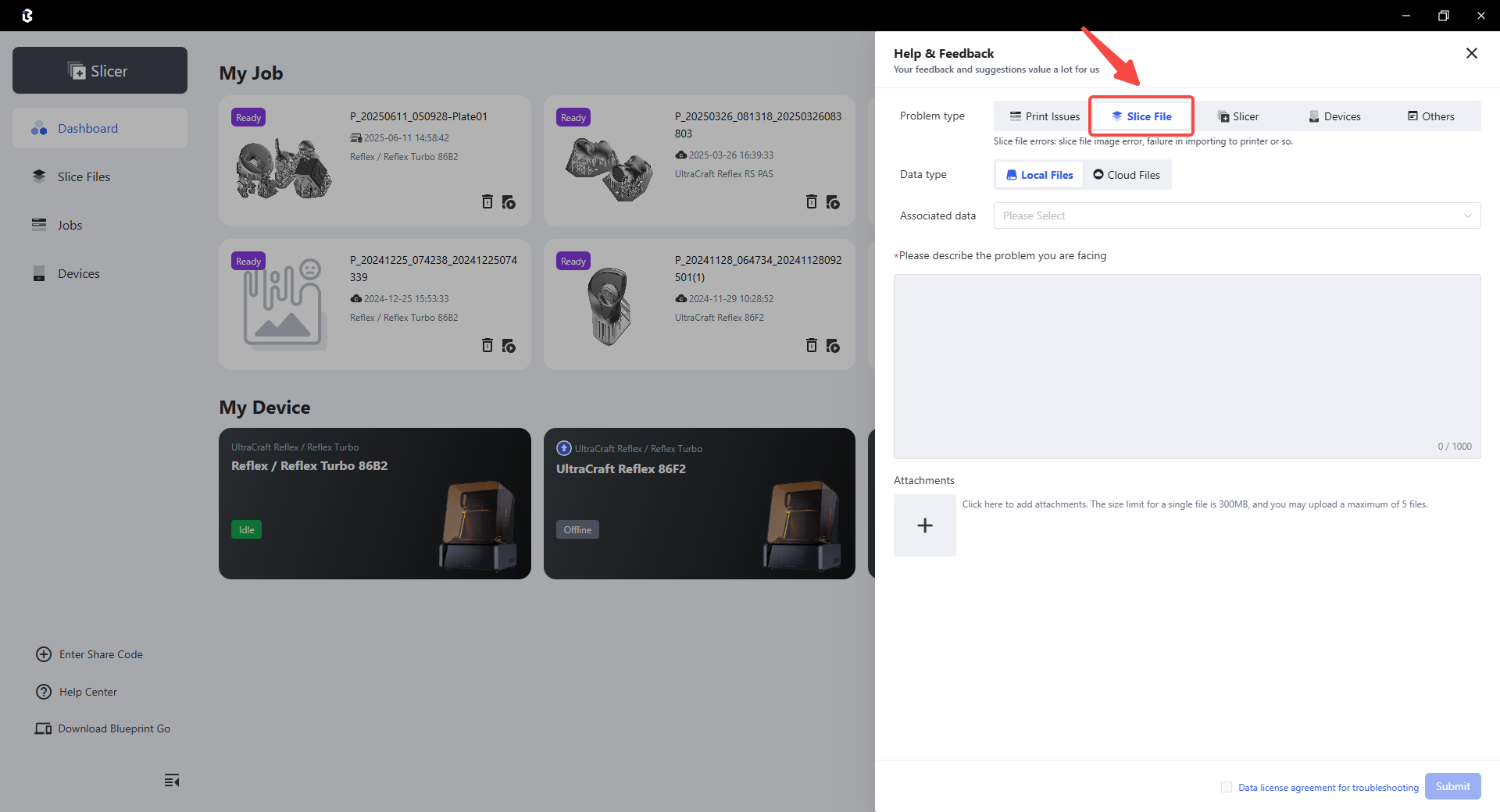
Task: Select Cloud Files data type
Action: point(1127,175)
